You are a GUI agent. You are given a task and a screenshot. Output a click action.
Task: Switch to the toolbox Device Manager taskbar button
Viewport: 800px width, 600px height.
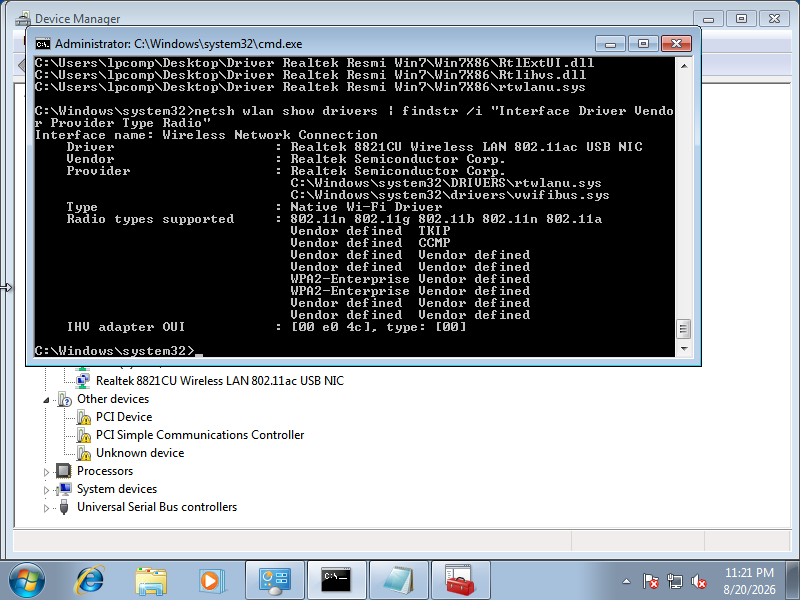point(460,581)
